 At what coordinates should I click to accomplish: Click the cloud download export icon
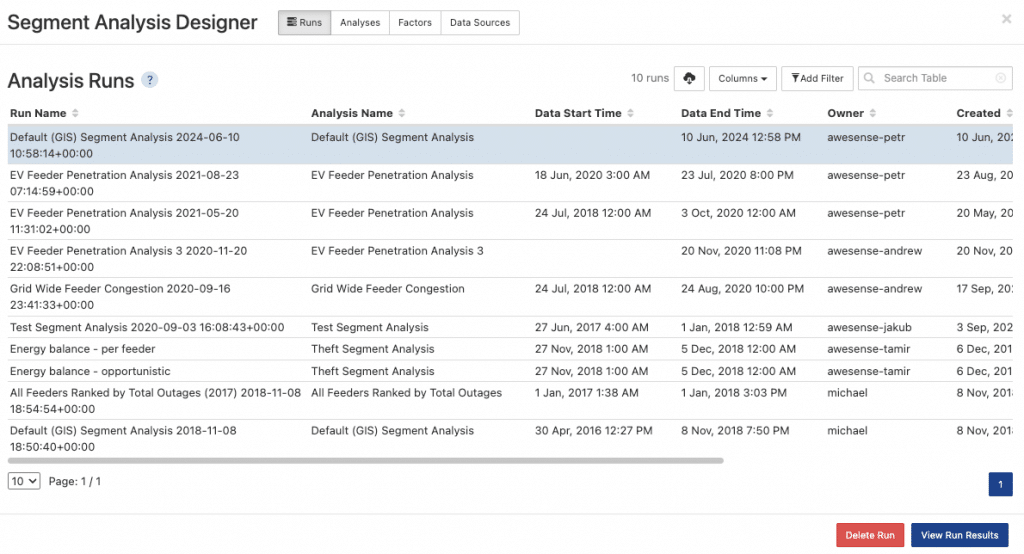pyautogui.click(x=689, y=78)
